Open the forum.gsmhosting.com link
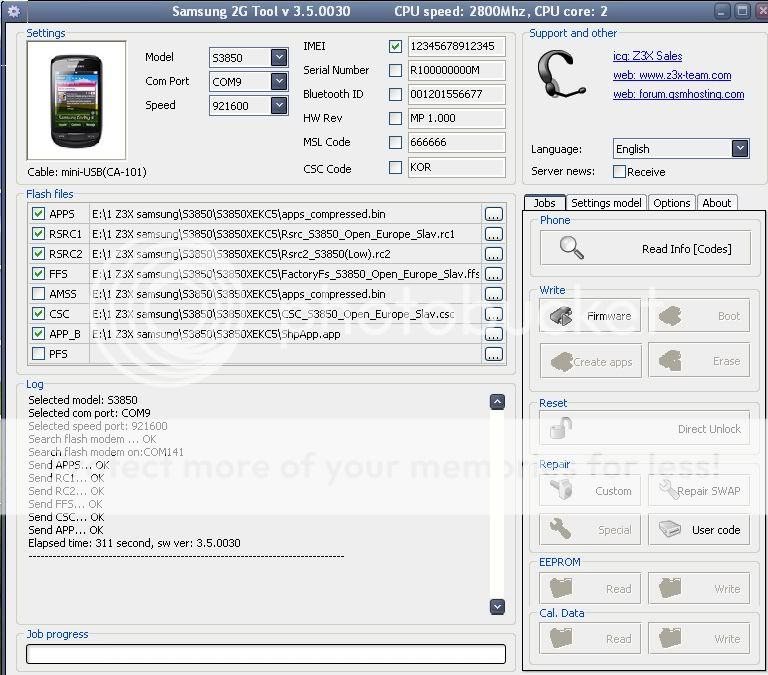The width and height of the screenshot is (768, 675). pyautogui.click(x=678, y=94)
